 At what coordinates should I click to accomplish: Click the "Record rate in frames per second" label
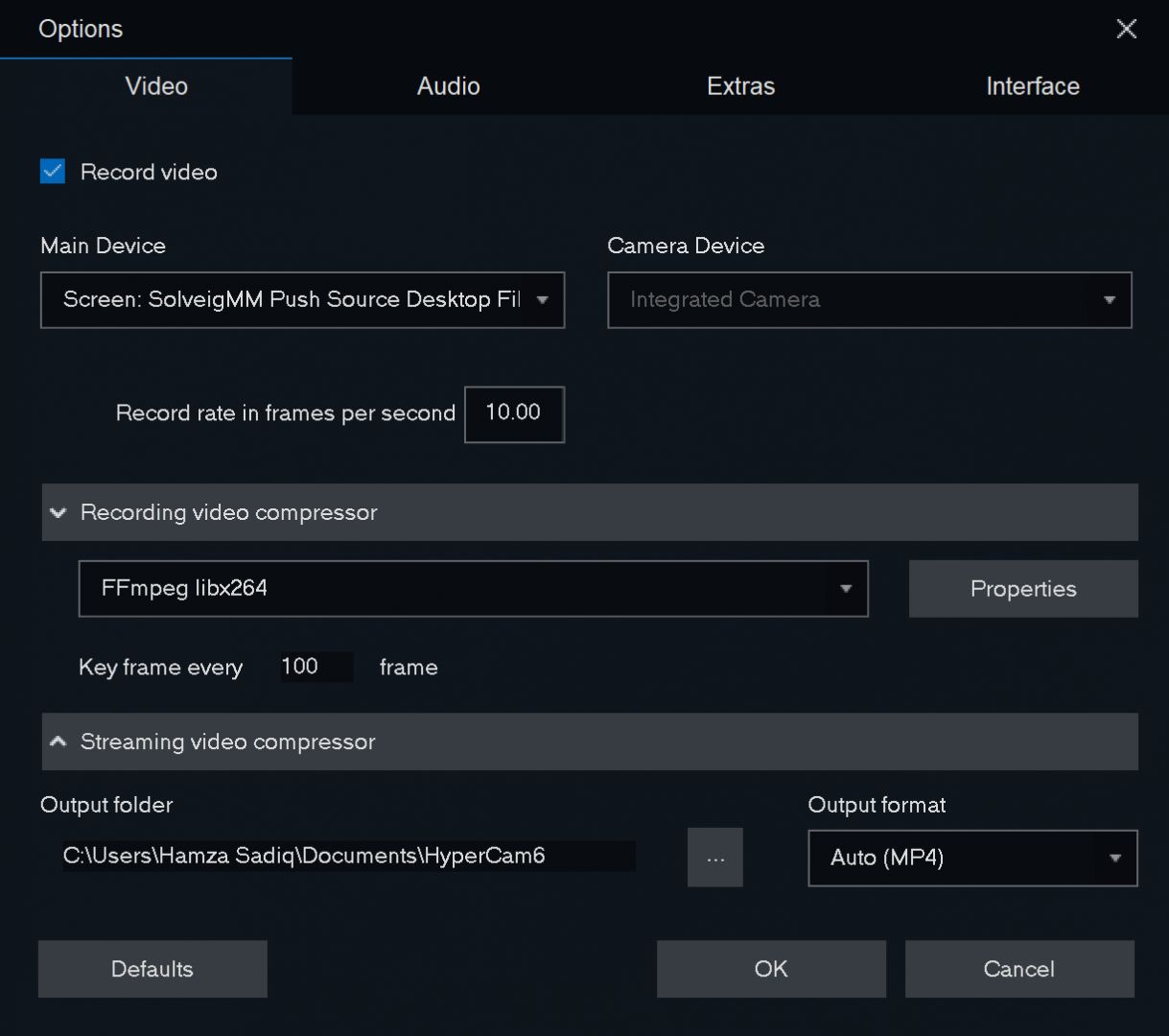point(286,413)
